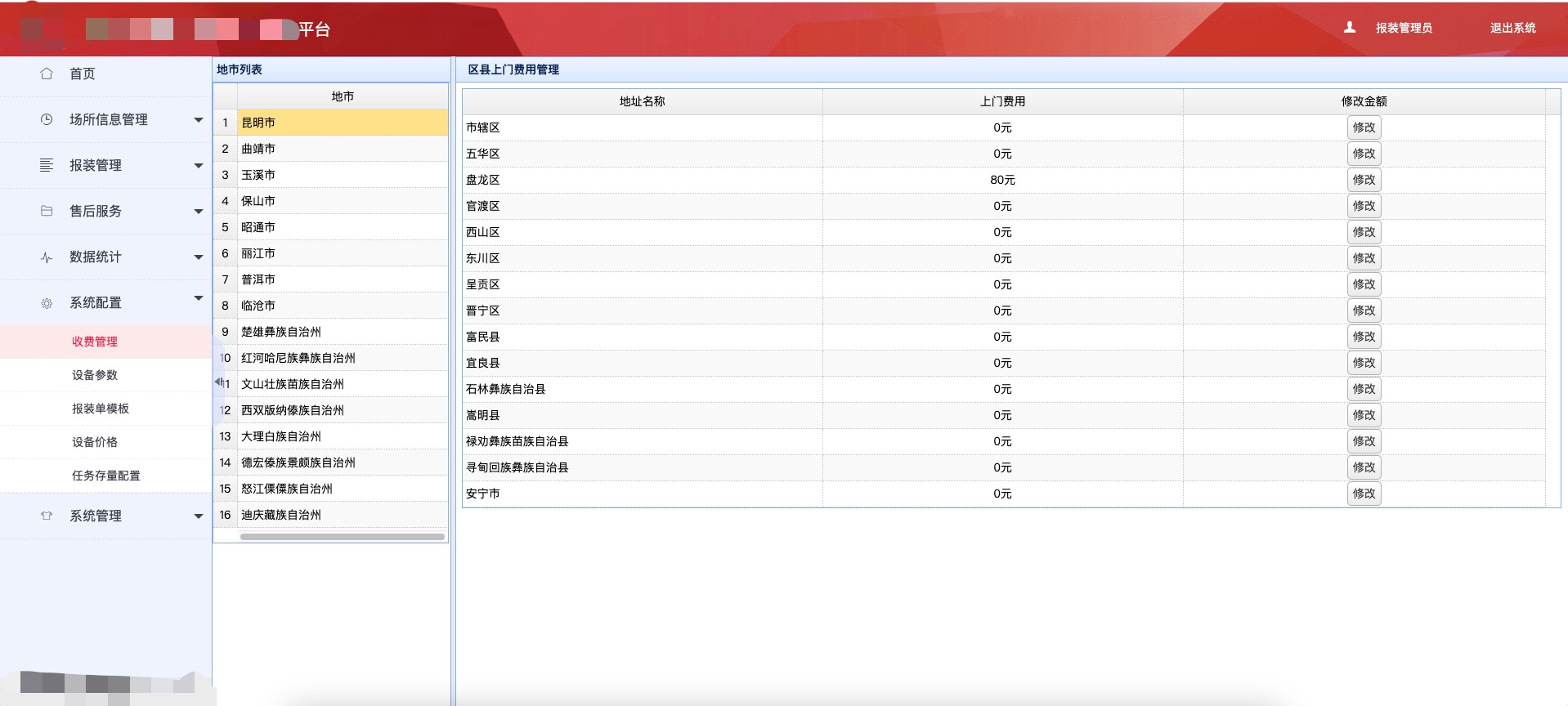Click the 80元 fee cell for 盘龙区

point(1002,180)
